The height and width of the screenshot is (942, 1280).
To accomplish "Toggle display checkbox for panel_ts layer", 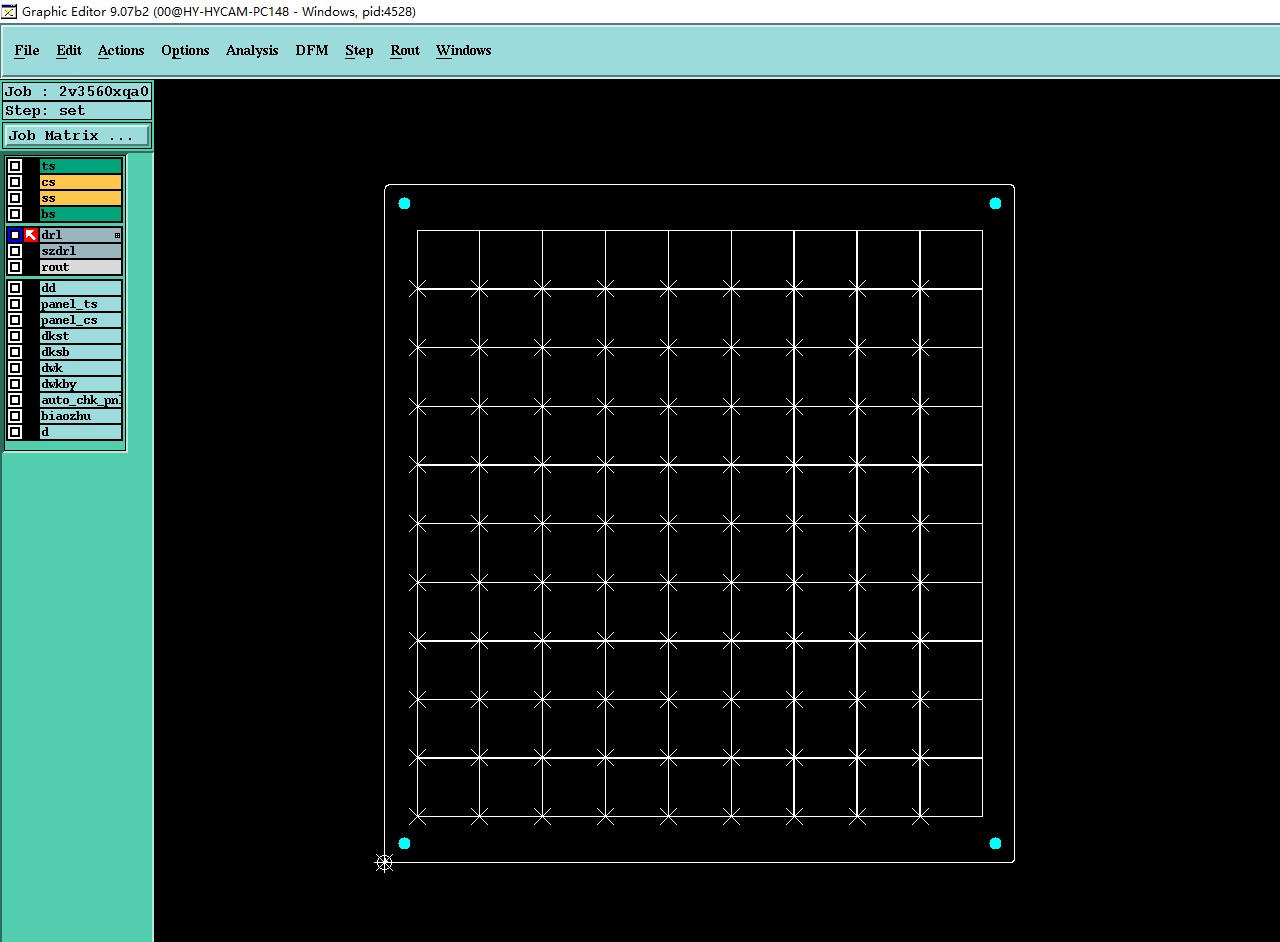I will tap(15, 304).
